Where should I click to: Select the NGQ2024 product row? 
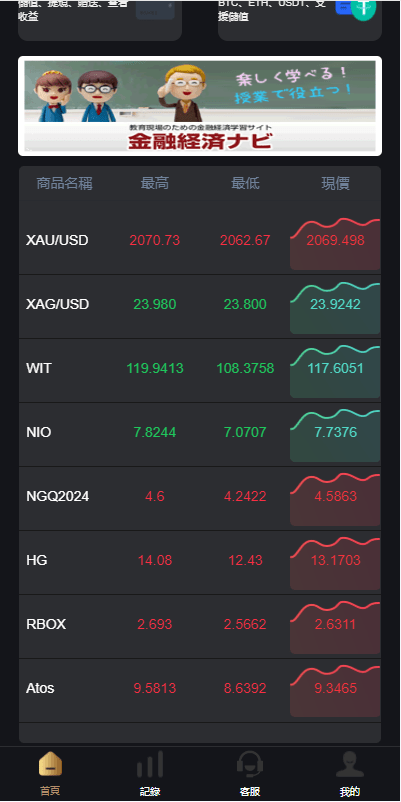[x=200, y=499]
